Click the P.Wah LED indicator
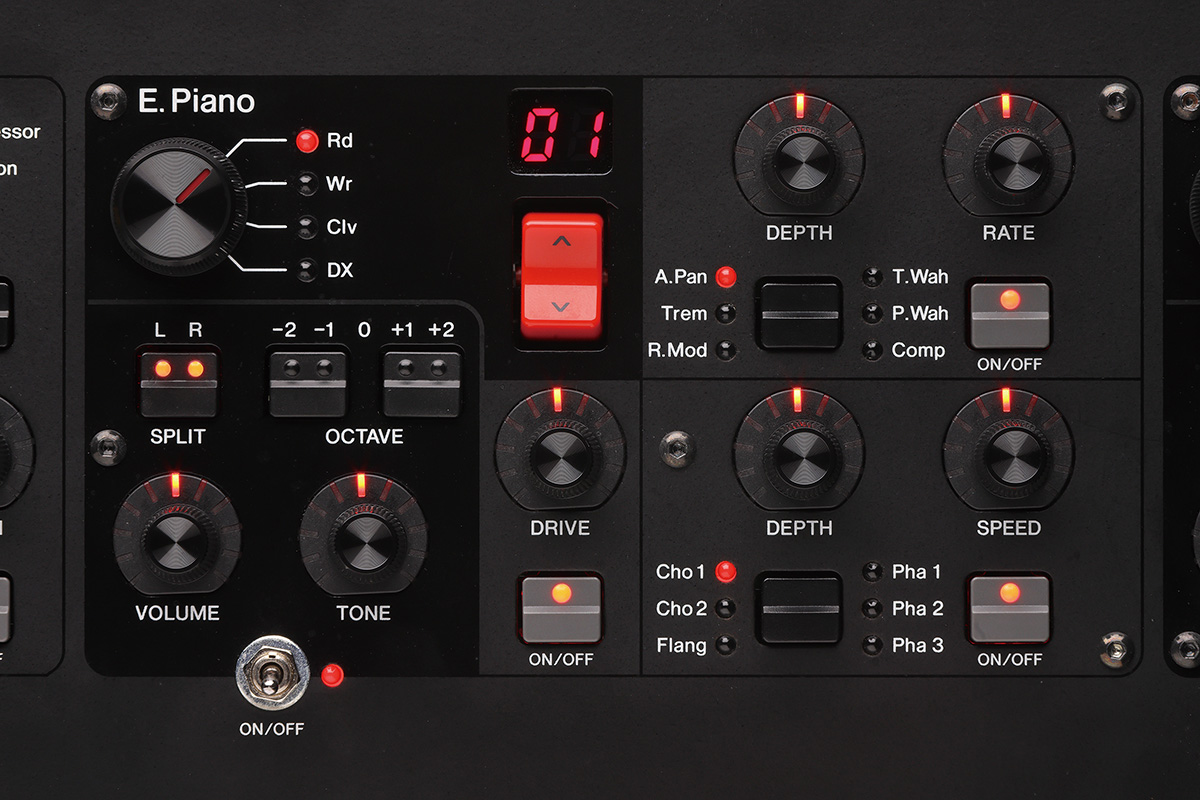The width and height of the screenshot is (1200, 800). coord(873,313)
